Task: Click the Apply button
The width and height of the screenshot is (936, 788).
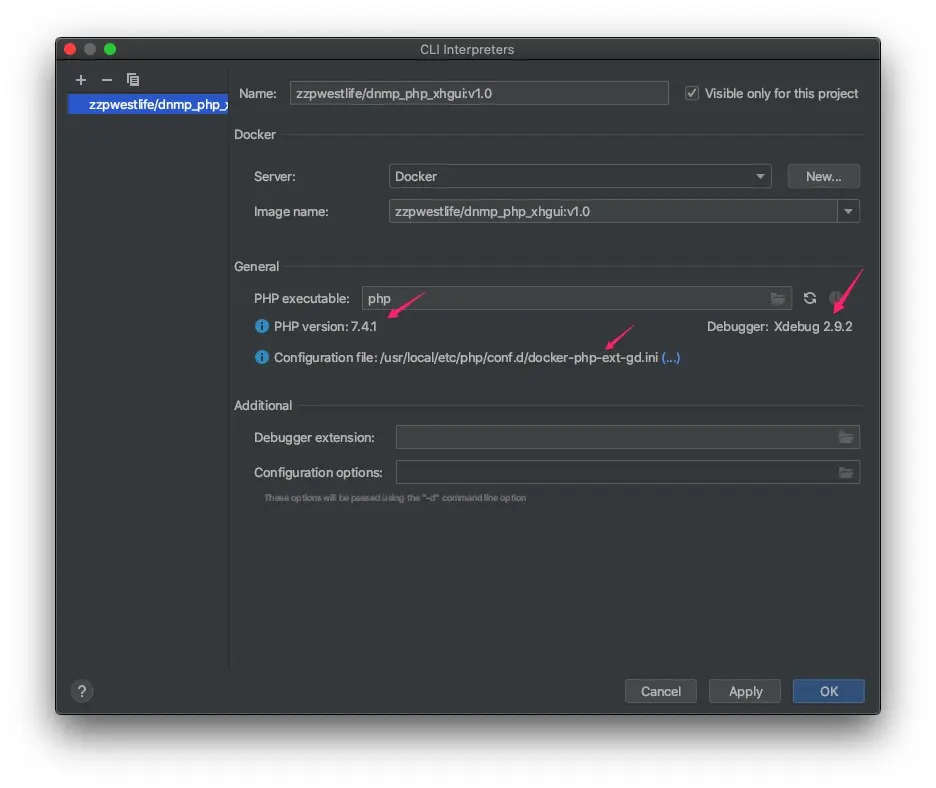Action: (745, 691)
